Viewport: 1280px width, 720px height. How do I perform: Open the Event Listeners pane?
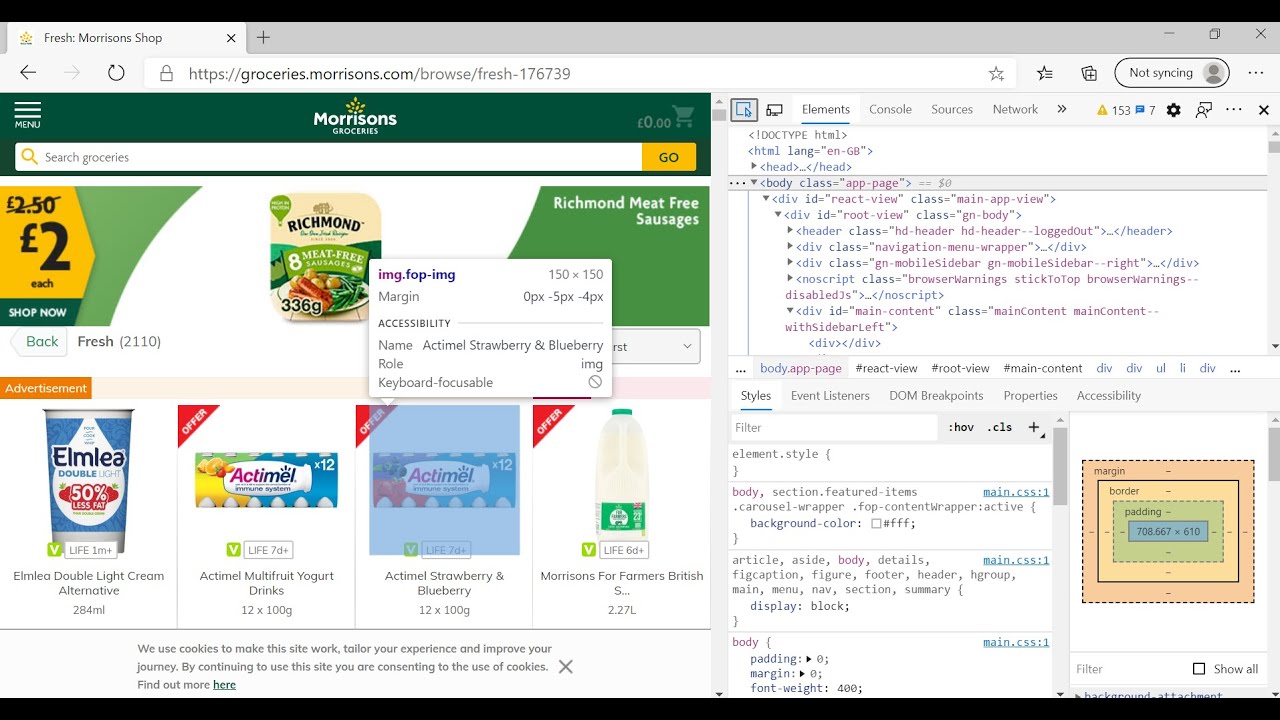830,396
